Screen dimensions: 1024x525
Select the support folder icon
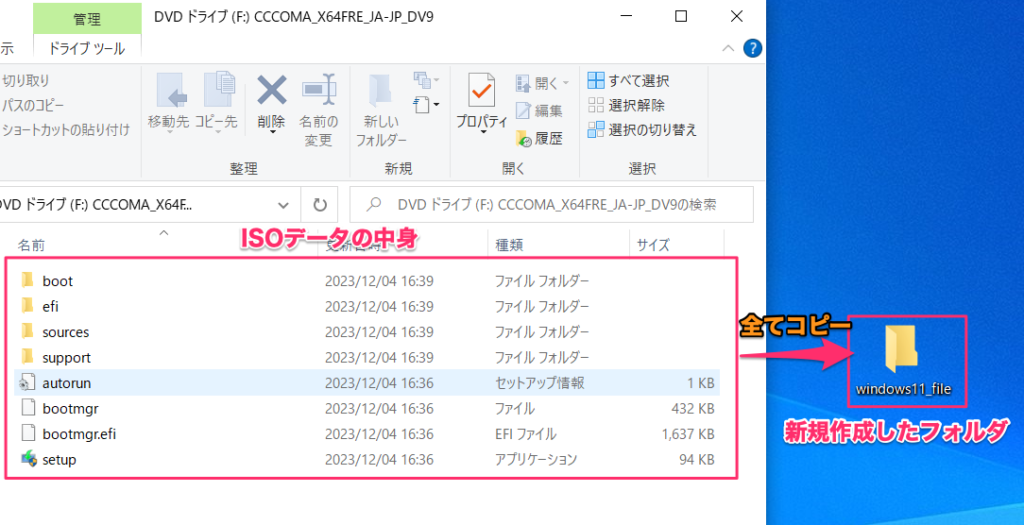(x=27, y=357)
